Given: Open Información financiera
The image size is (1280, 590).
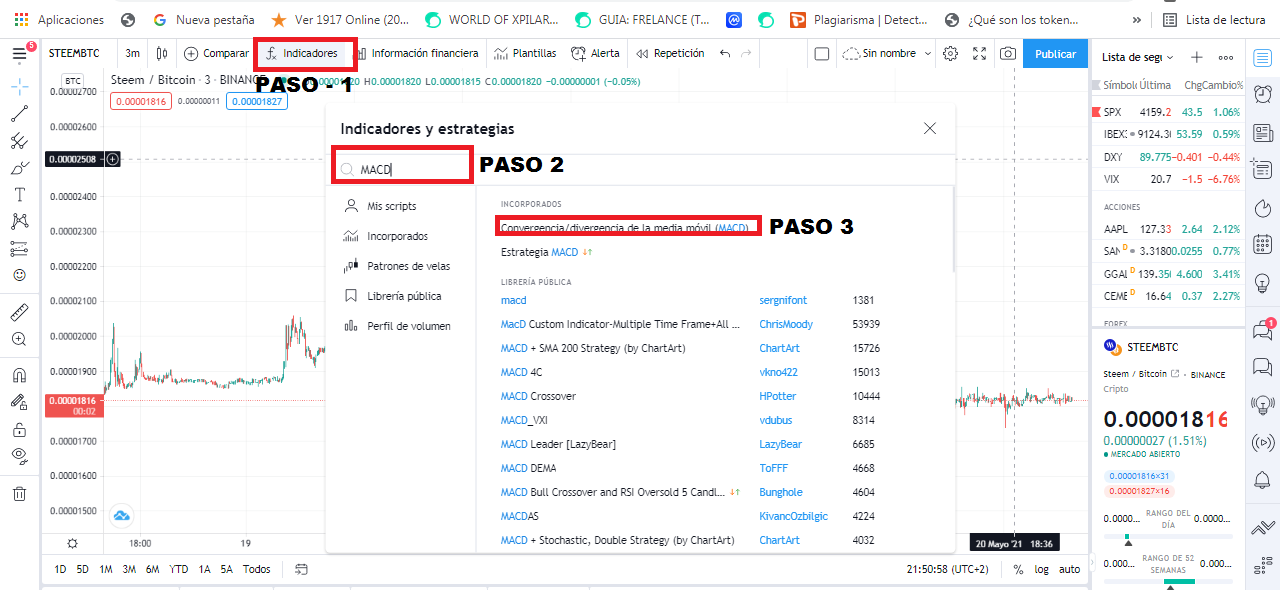Looking at the screenshot, I should tap(417, 53).
